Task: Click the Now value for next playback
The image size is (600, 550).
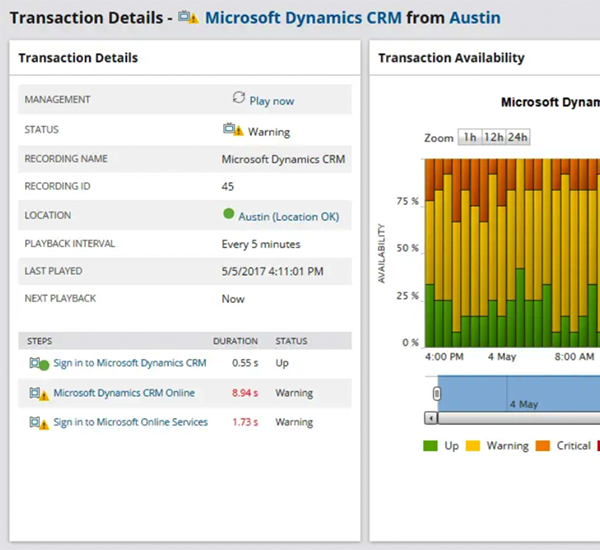Action: click(x=233, y=299)
